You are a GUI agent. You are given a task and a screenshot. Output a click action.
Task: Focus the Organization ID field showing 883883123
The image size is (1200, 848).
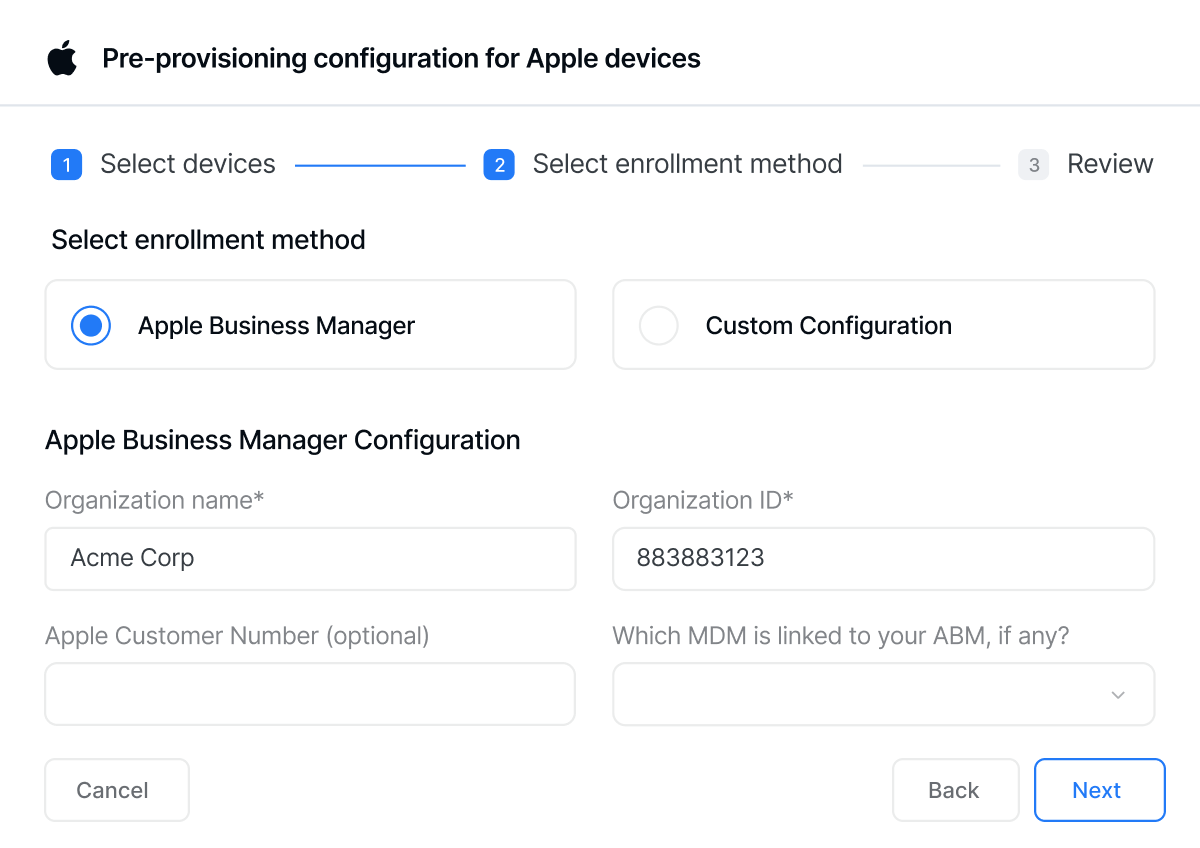(x=883, y=559)
